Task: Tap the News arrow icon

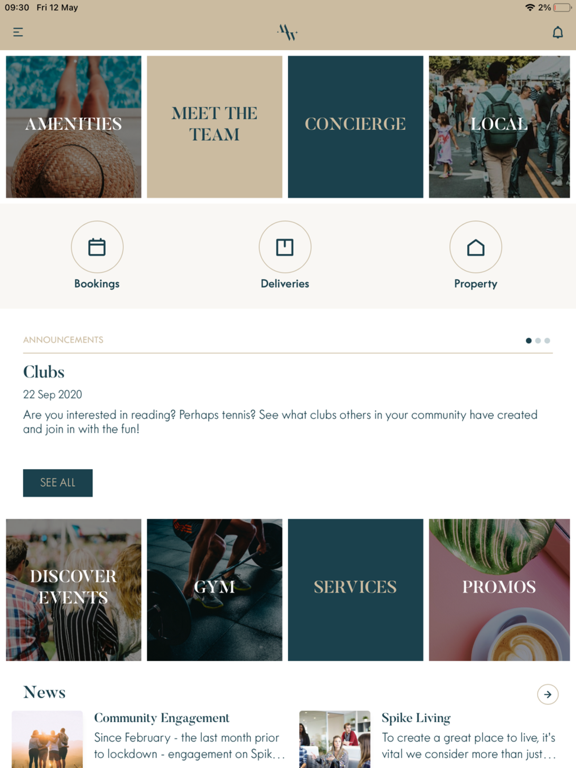Action: pyautogui.click(x=548, y=694)
